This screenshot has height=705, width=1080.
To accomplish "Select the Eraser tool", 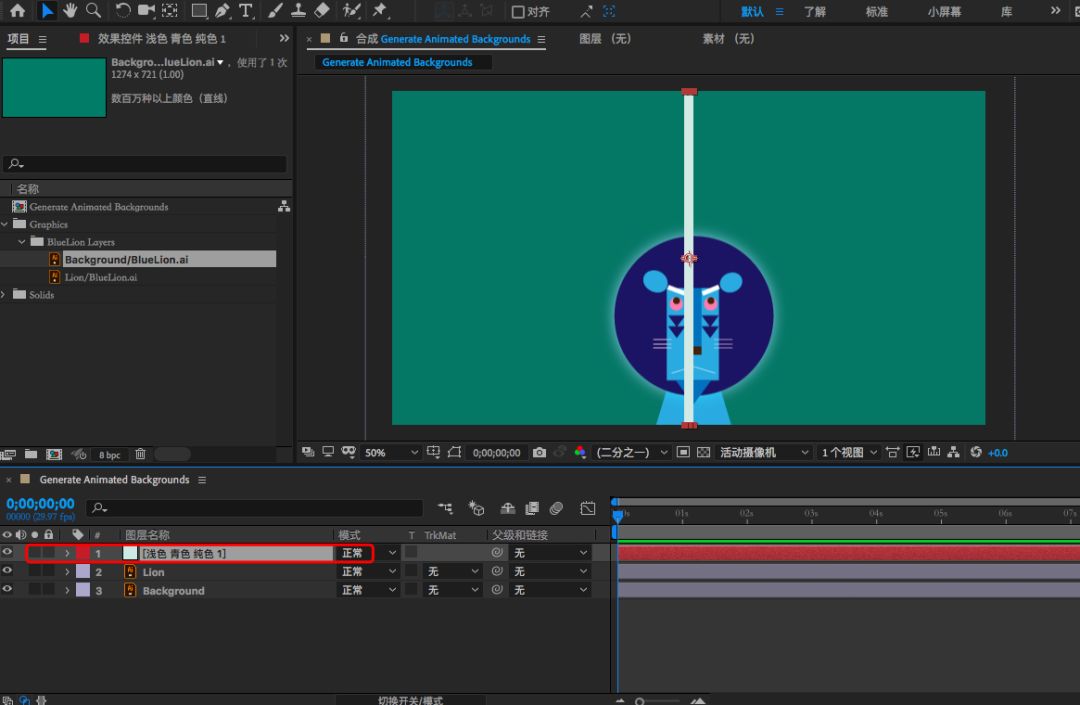I will coord(321,11).
